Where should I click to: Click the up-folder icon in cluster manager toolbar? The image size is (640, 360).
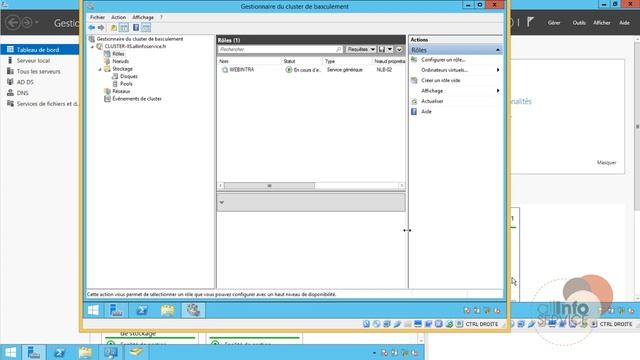[x=113, y=27]
